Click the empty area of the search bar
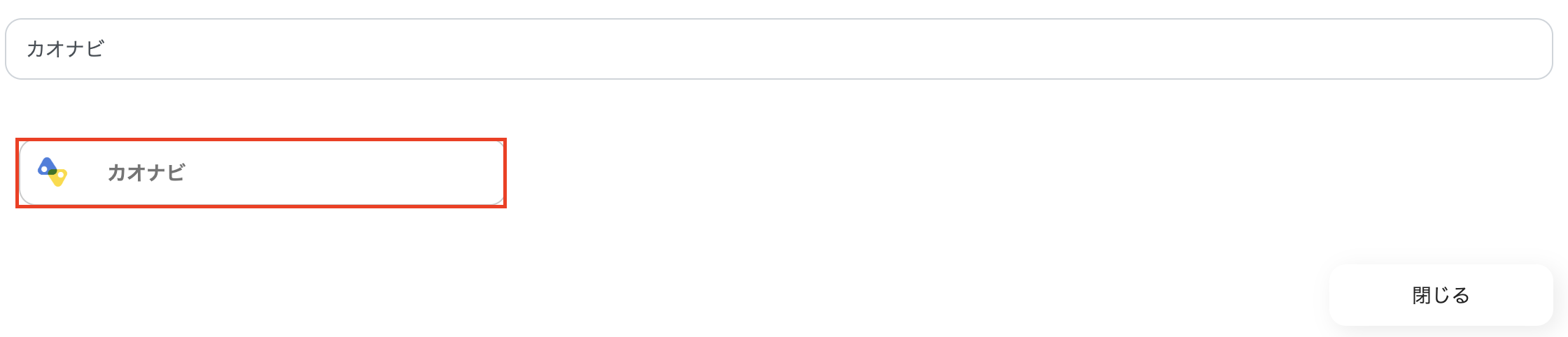This screenshot has width=1568, height=337. point(840,49)
